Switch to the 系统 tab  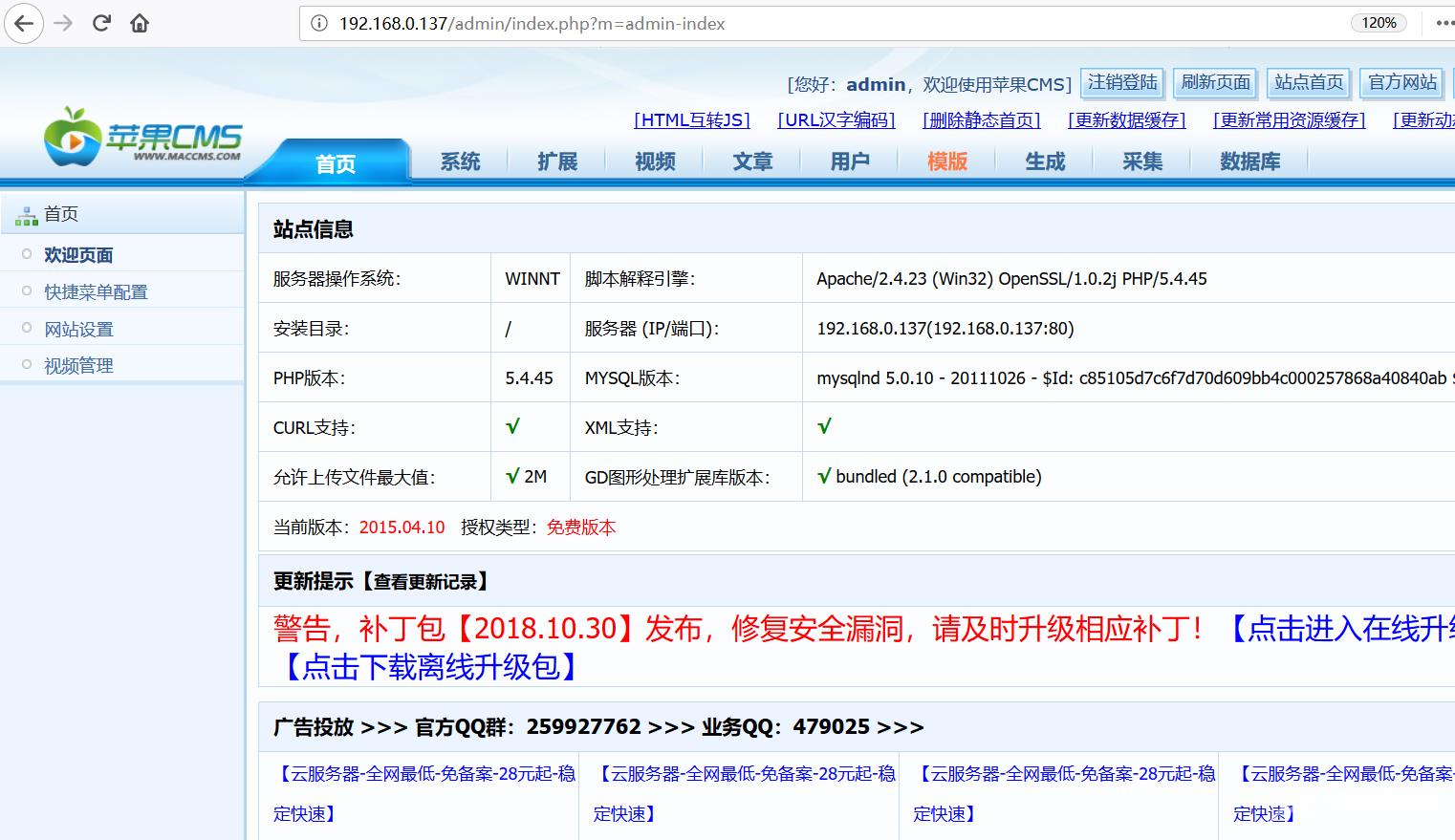coord(460,162)
